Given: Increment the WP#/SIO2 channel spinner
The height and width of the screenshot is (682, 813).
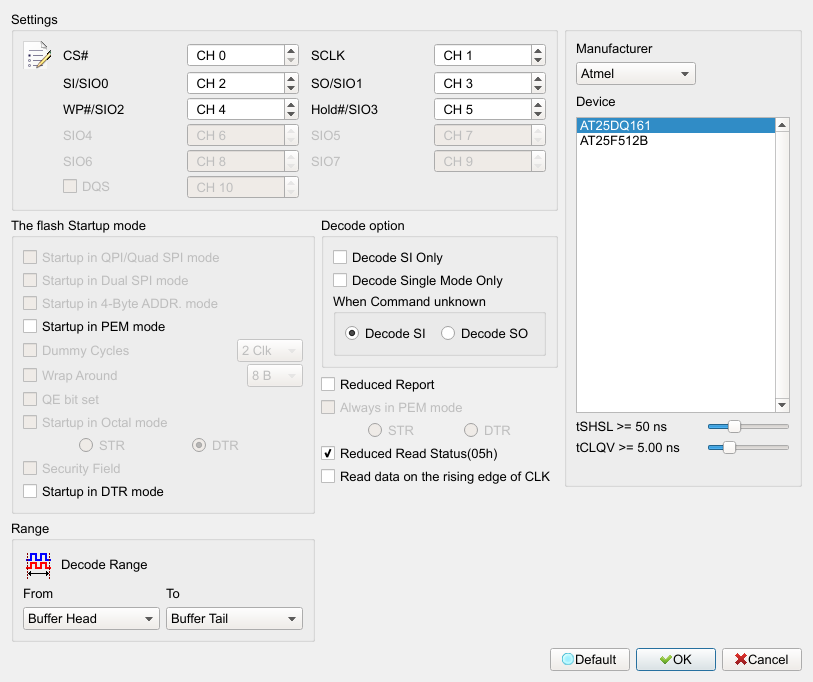Looking at the screenshot, I should click(291, 104).
